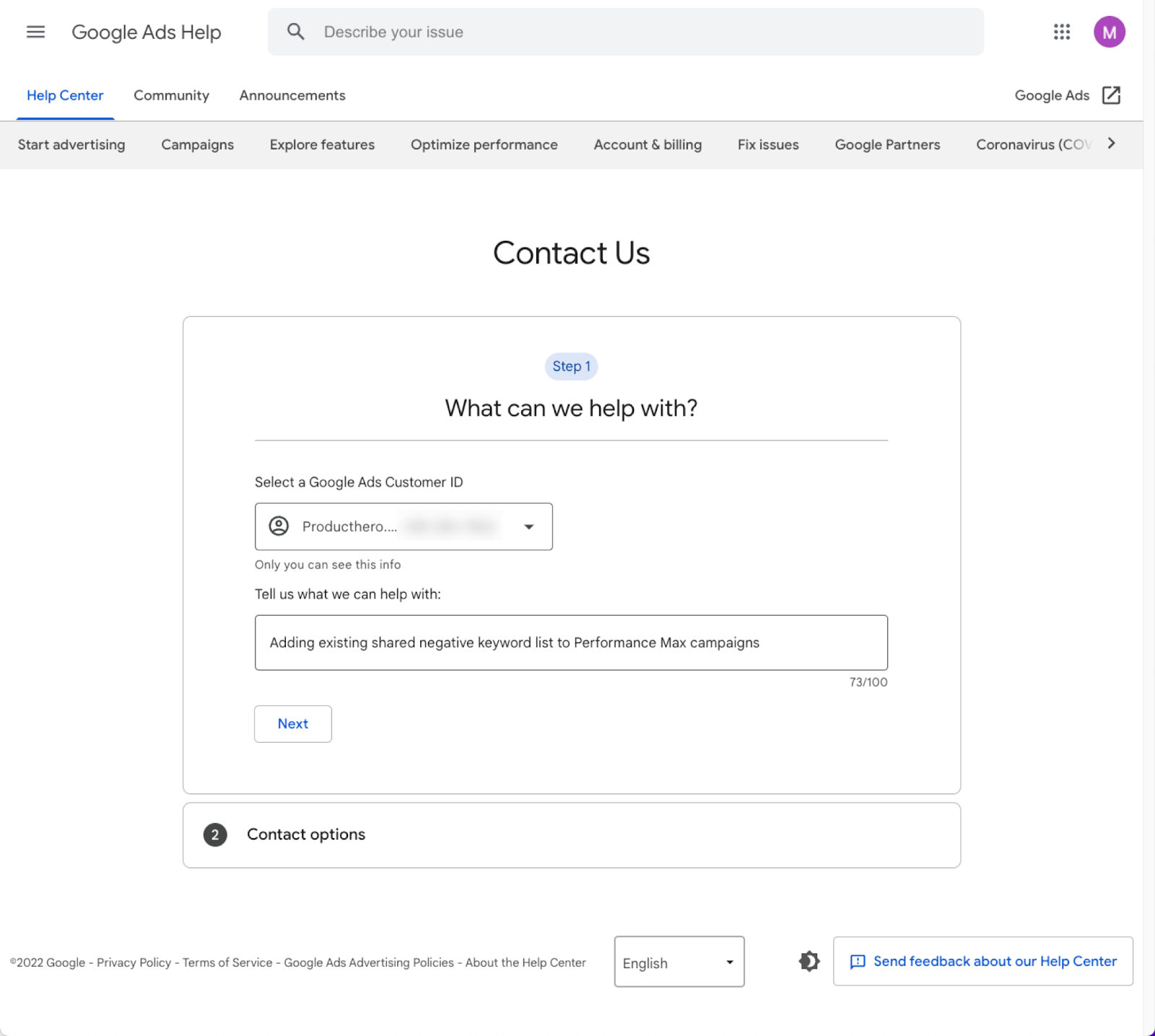
Task: Open Optimize performance category
Action: [484, 144]
